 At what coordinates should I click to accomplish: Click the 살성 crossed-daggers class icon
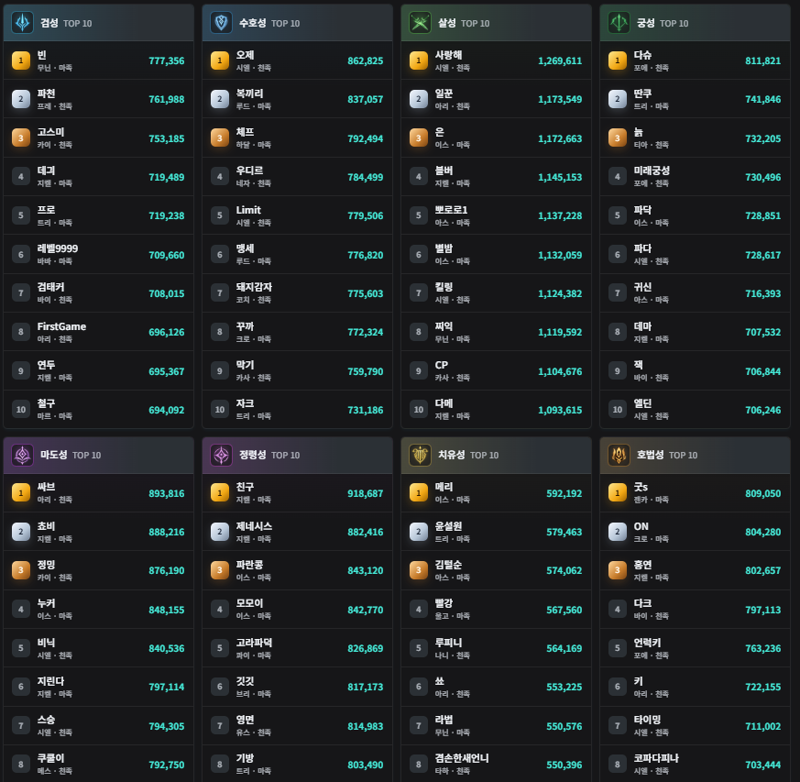click(420, 23)
